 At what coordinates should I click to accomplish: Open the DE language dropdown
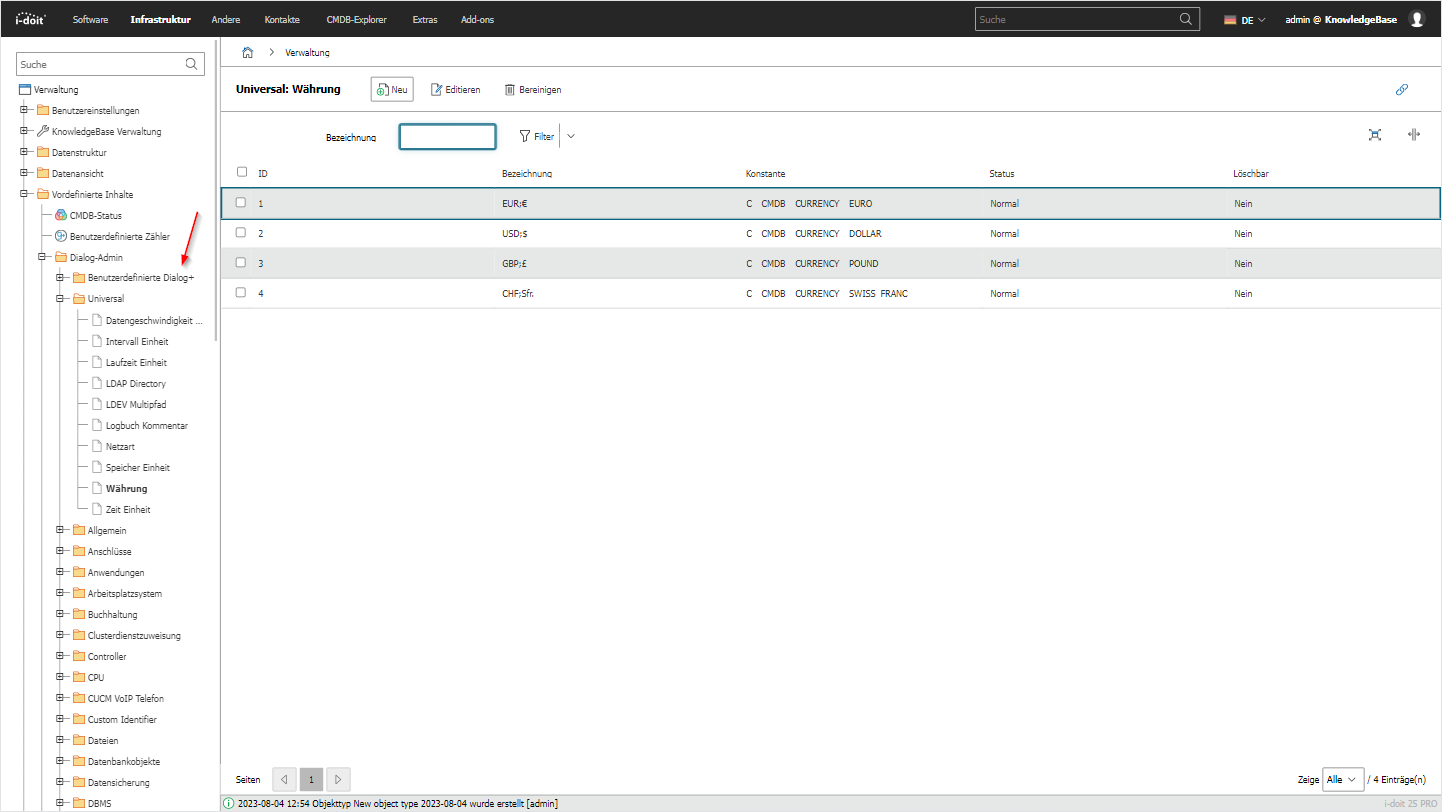1245,19
